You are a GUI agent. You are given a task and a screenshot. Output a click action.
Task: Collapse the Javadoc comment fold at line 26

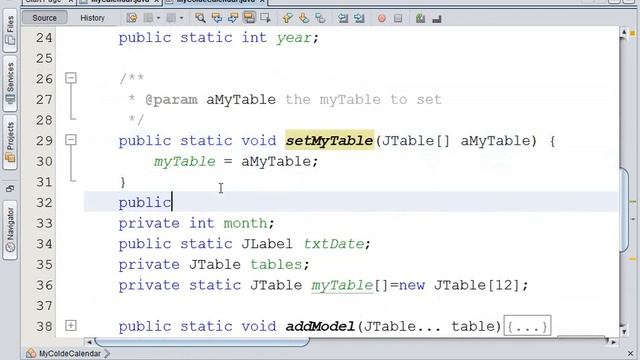click(71, 78)
